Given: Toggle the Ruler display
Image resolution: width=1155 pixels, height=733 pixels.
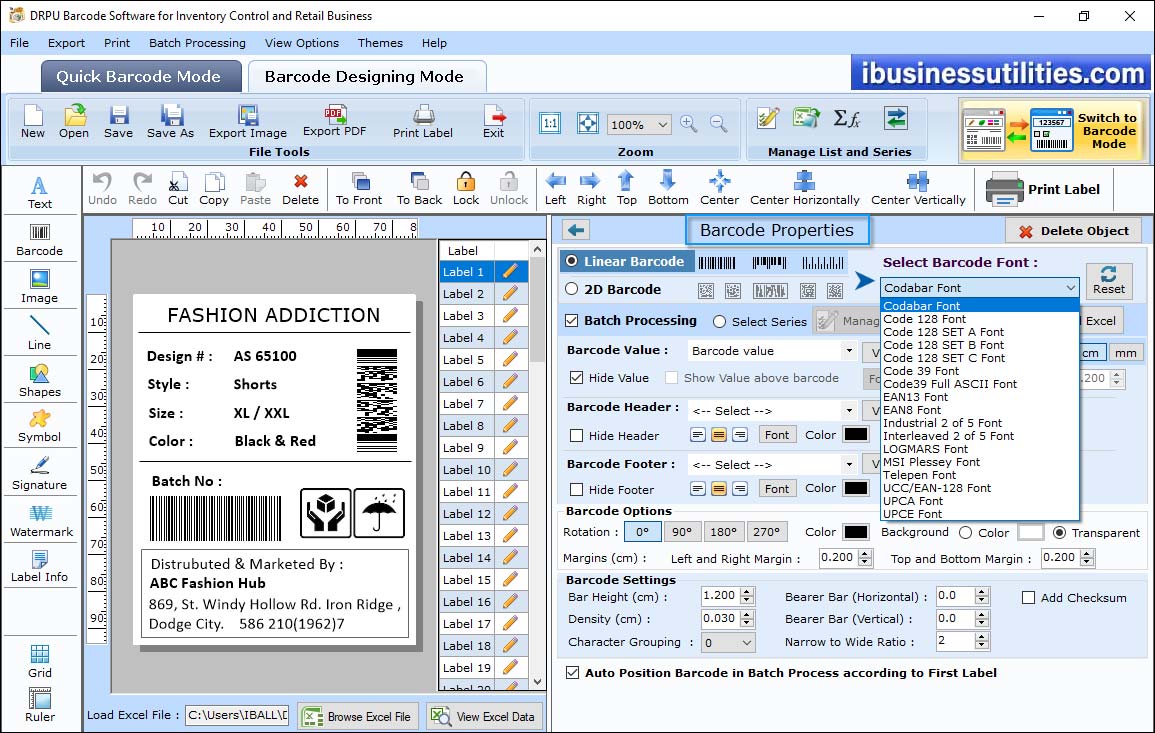Looking at the screenshot, I should [40, 705].
